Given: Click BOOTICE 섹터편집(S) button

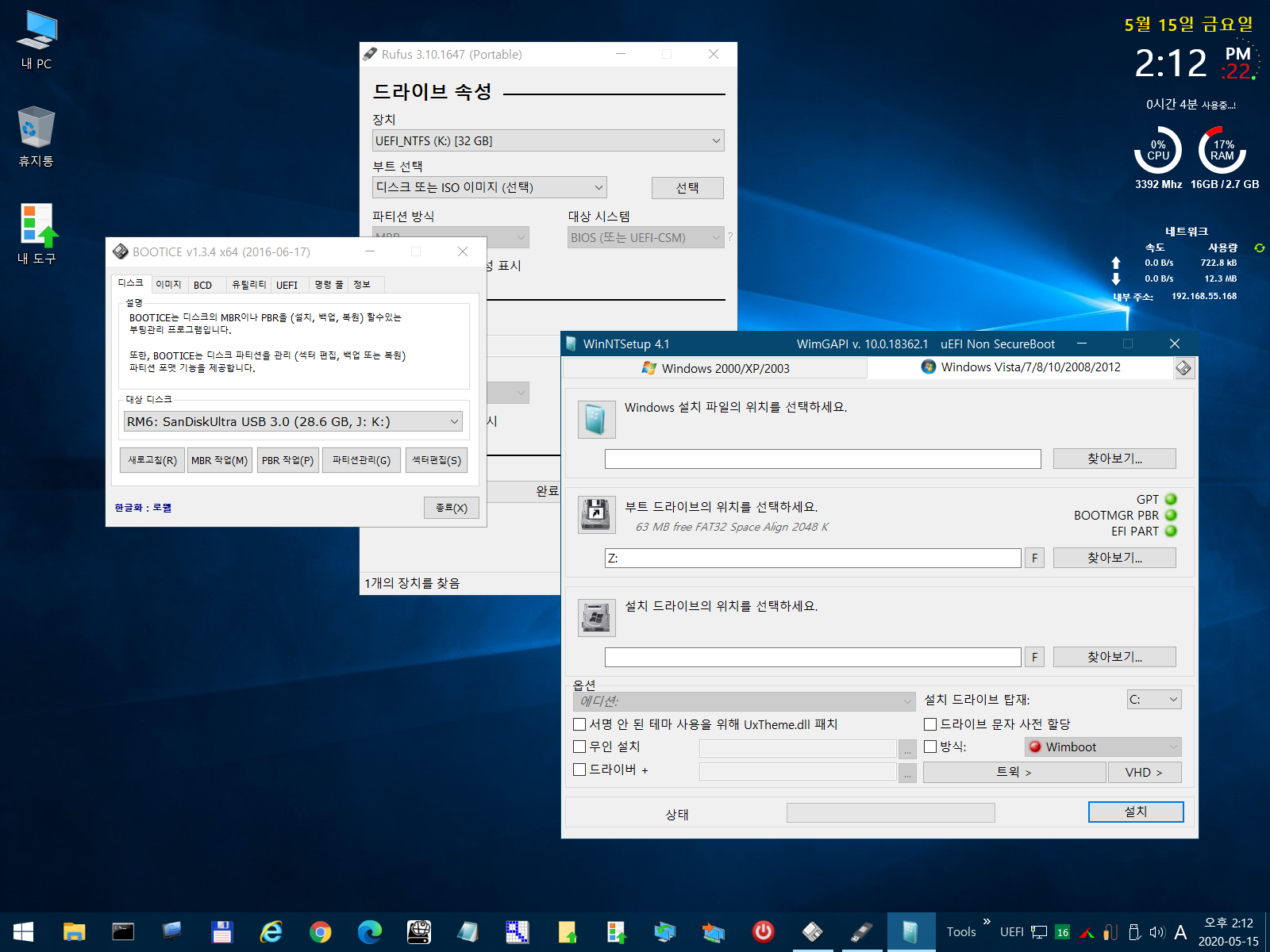Looking at the screenshot, I should 437,460.
